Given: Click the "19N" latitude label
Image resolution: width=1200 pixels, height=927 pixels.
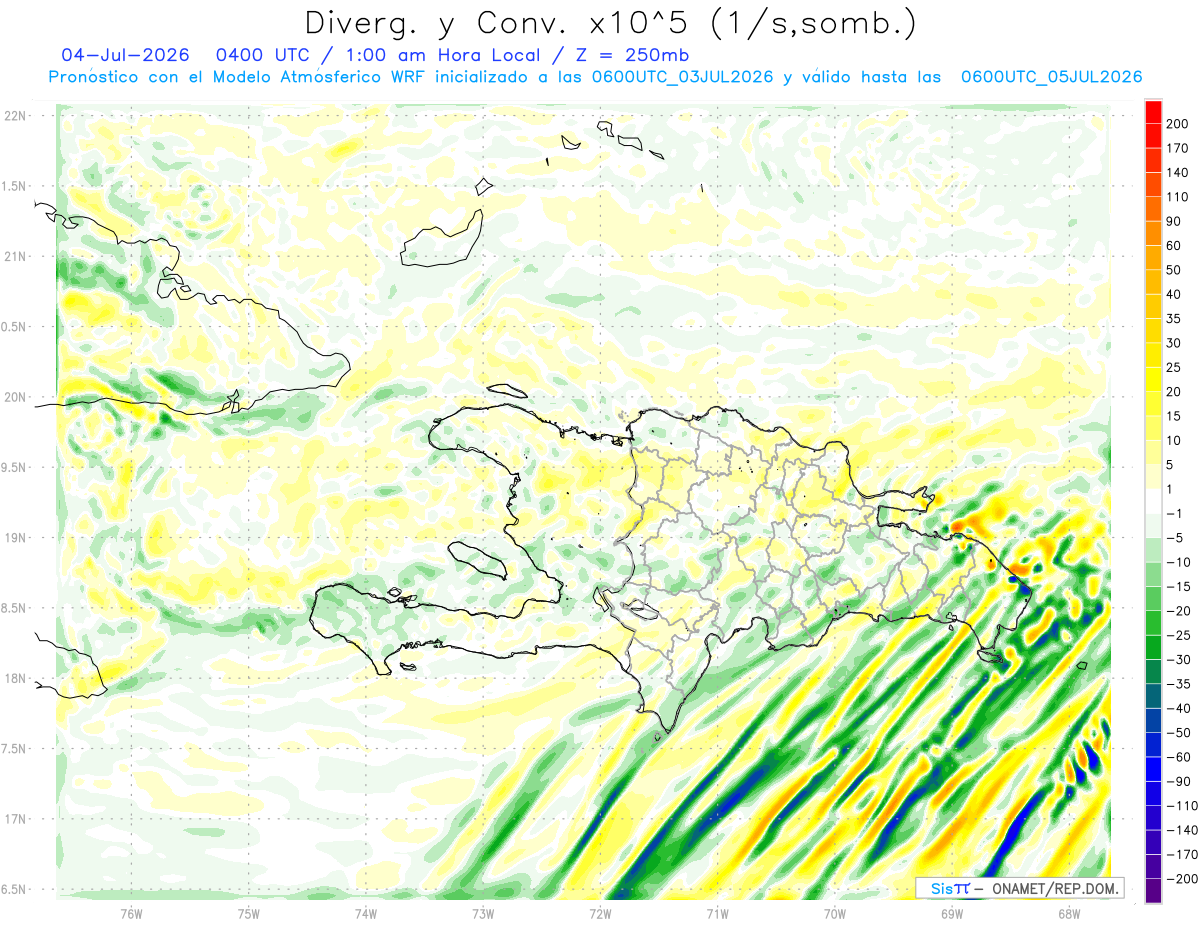Looking at the screenshot, I should point(15,538).
